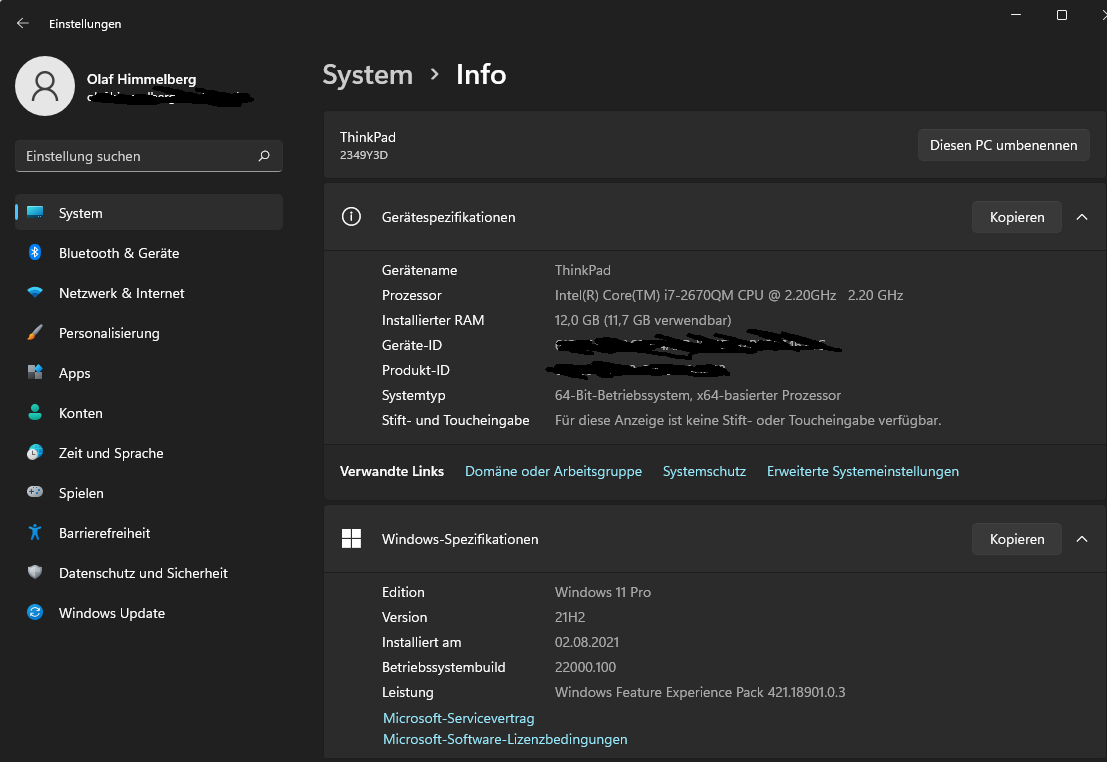This screenshot has height=762, width=1107.
Task: Click the model number 2349Y3D
Action: coord(364,155)
